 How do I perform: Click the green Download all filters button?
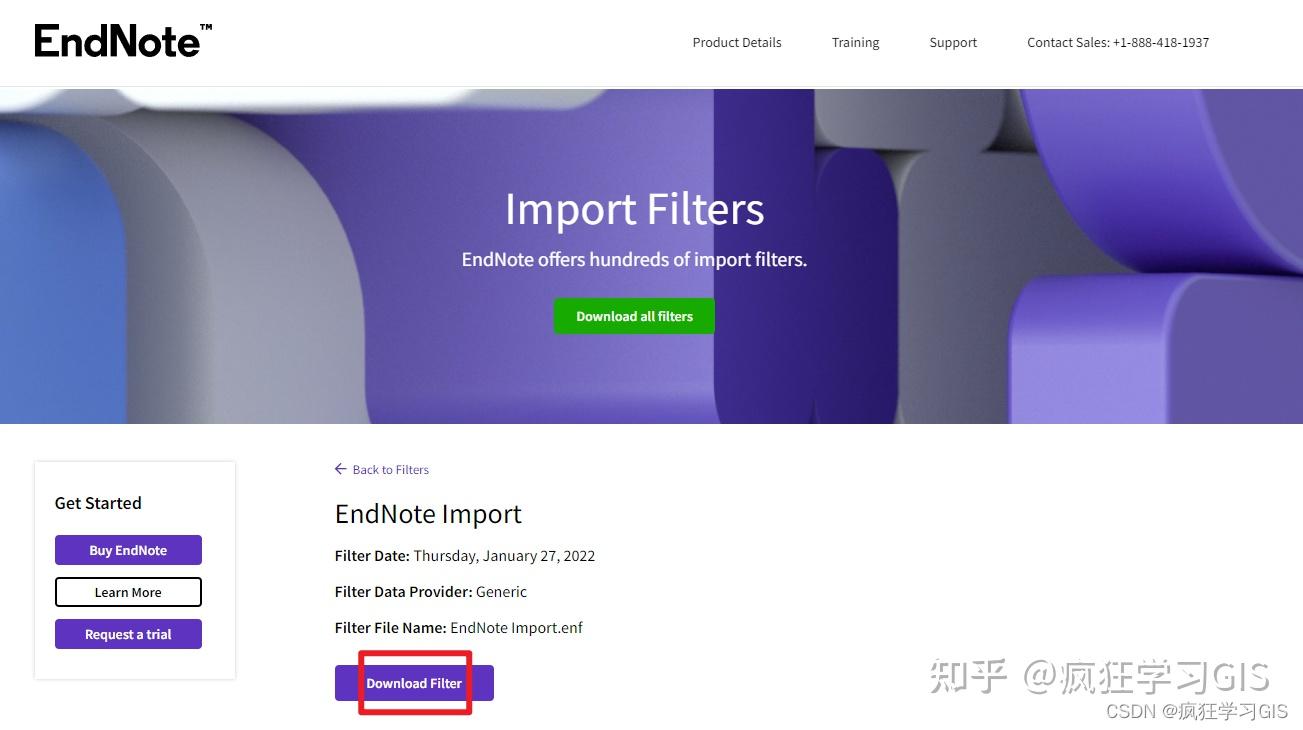(x=634, y=316)
